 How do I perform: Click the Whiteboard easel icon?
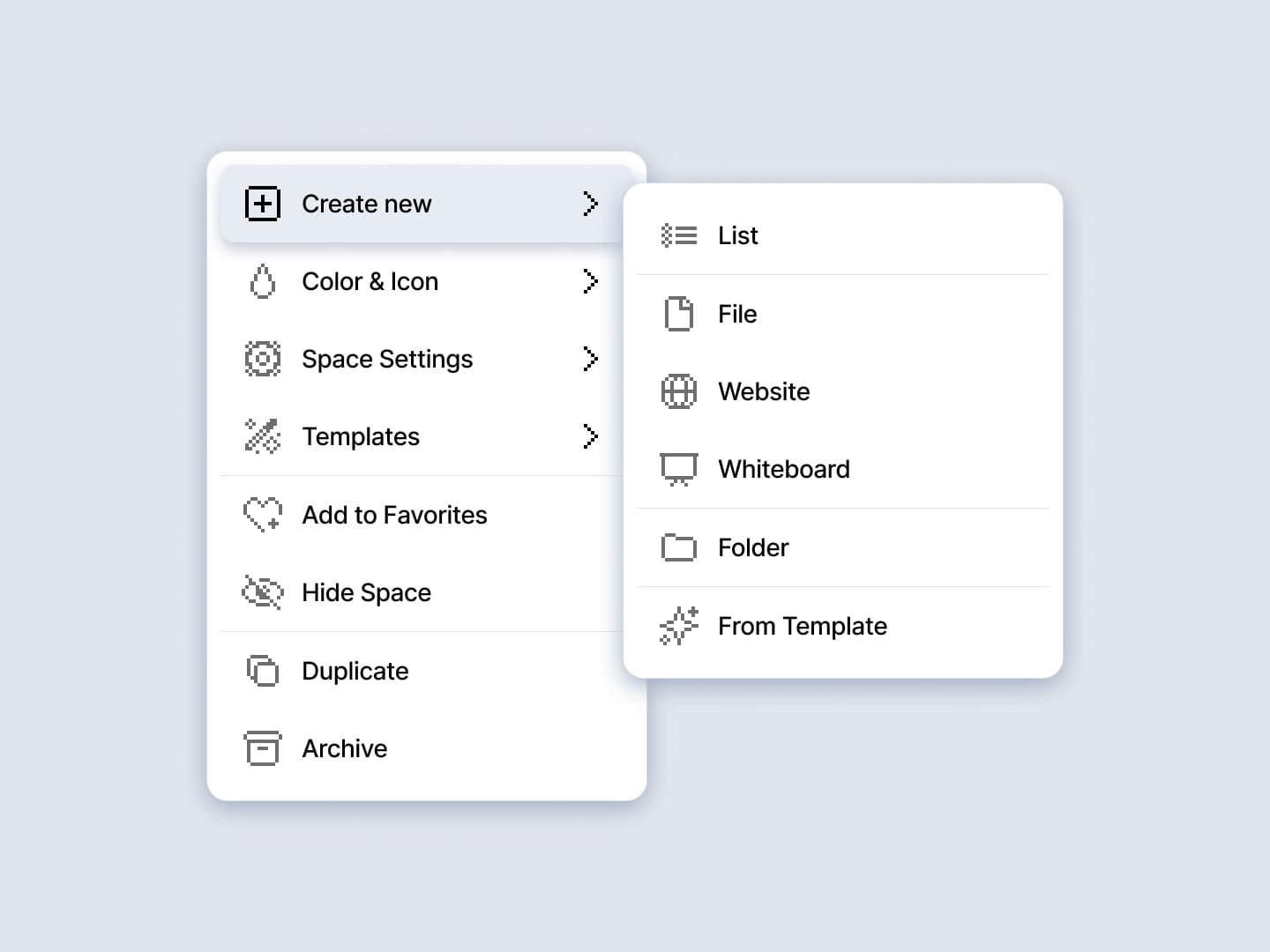678,469
